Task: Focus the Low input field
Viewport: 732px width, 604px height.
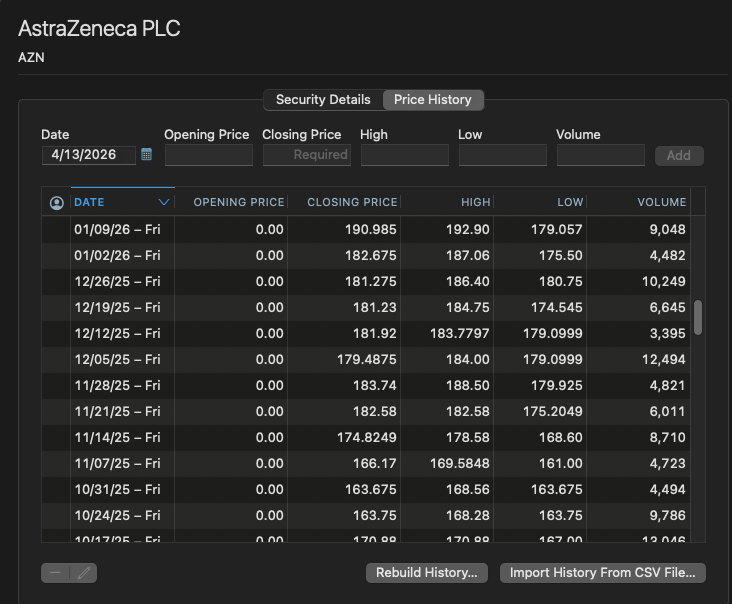Action: [x=503, y=155]
